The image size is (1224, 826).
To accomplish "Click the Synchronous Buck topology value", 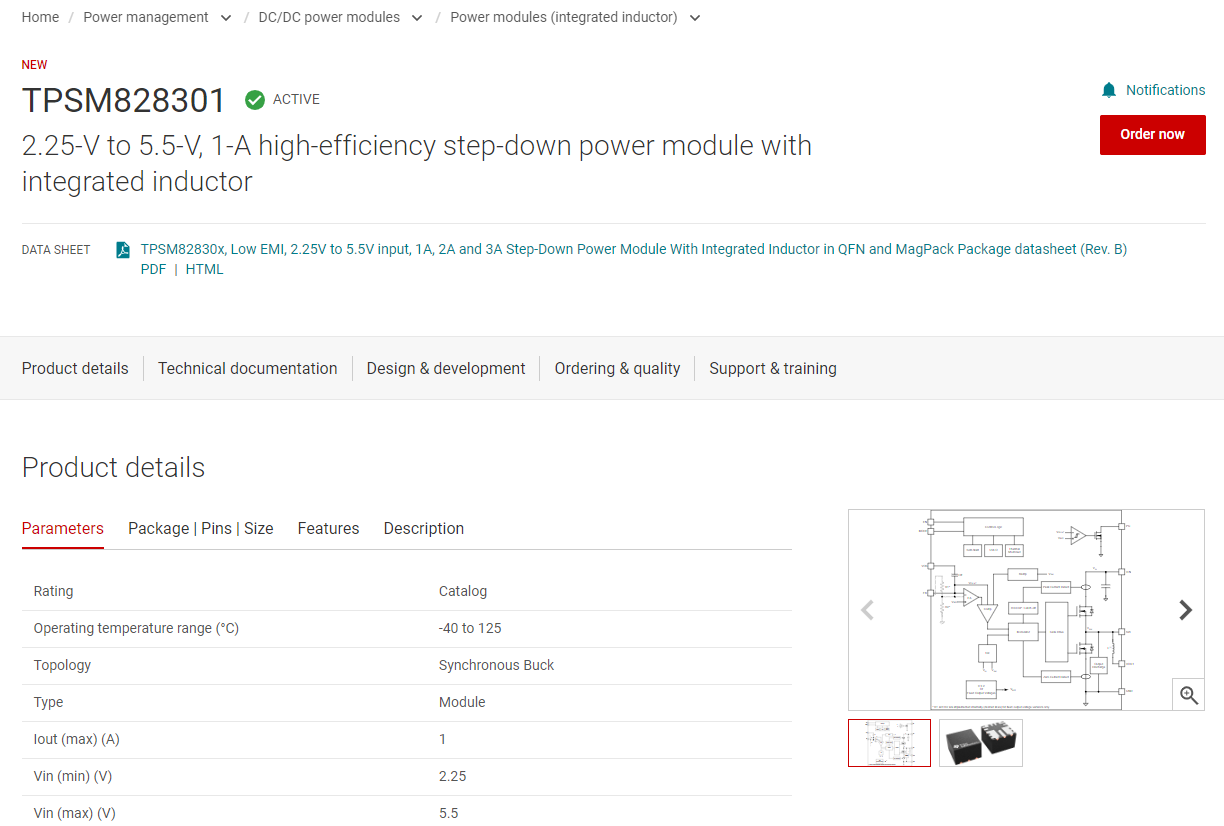I will coord(496,665).
